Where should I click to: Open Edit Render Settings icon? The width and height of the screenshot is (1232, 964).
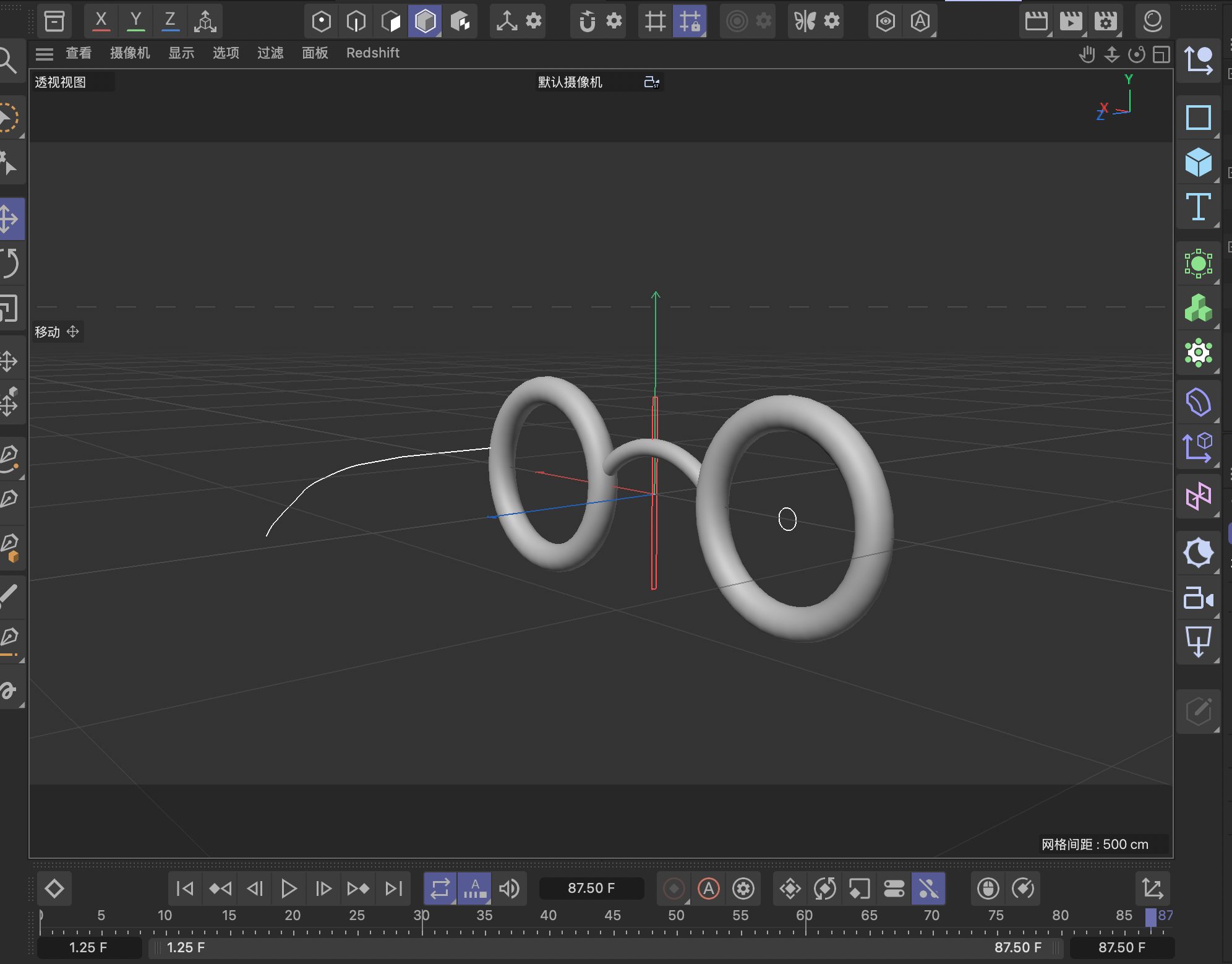(x=1106, y=22)
